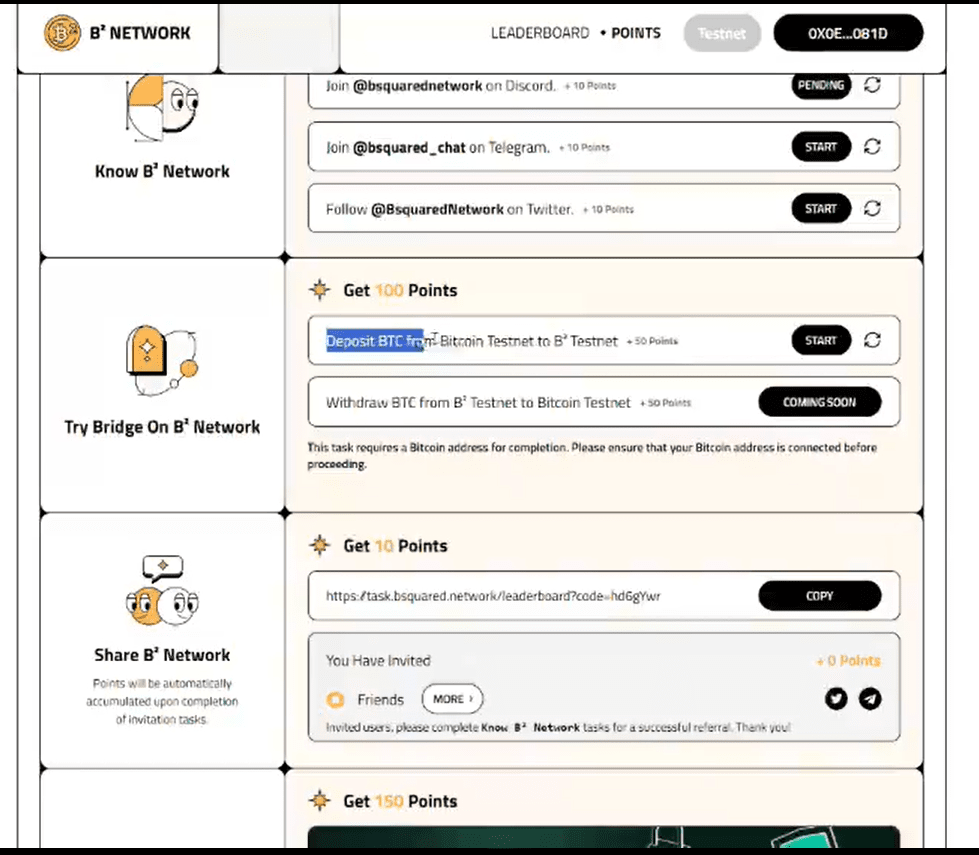Screen dimensions: 979x855
Task: Click the @bsquared_chat Telegram handle
Action: (x=409, y=147)
